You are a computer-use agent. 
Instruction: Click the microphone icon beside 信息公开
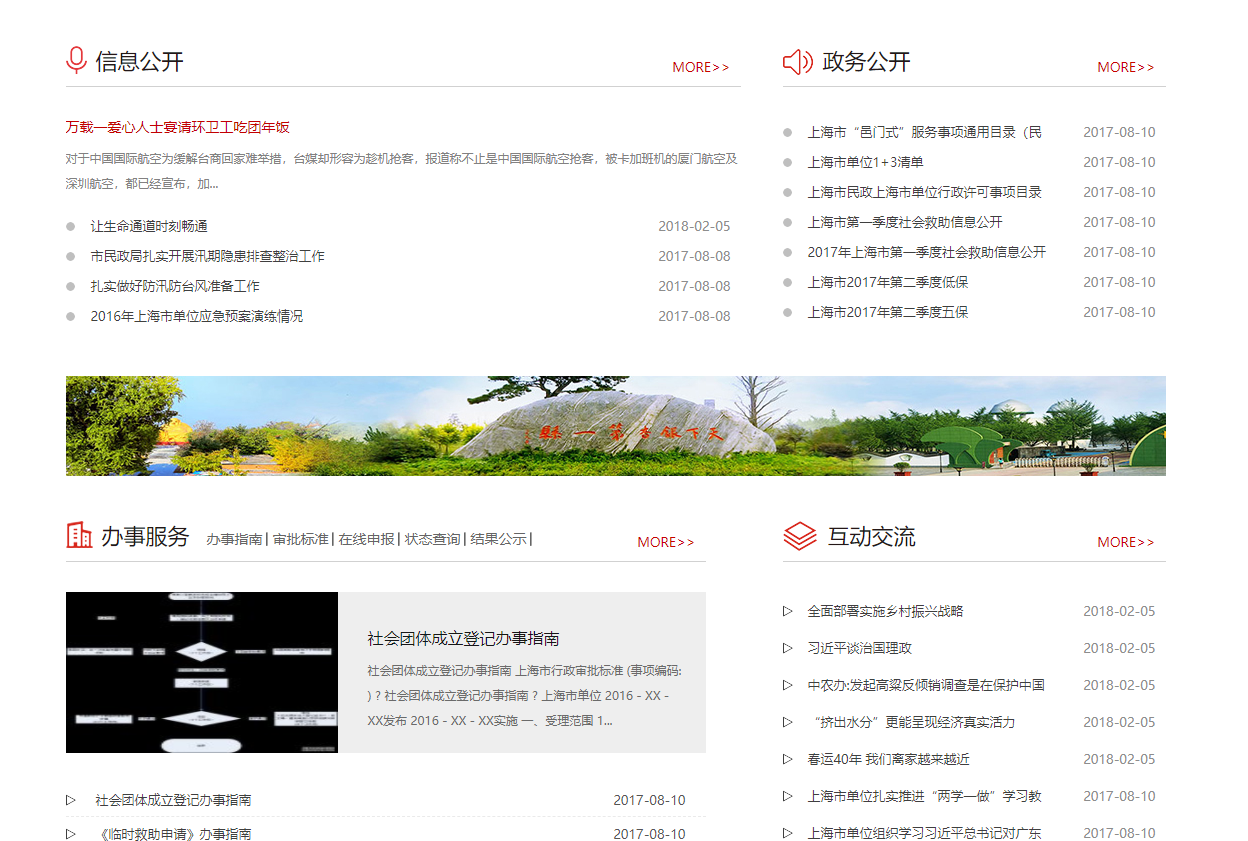pyautogui.click(x=76, y=61)
